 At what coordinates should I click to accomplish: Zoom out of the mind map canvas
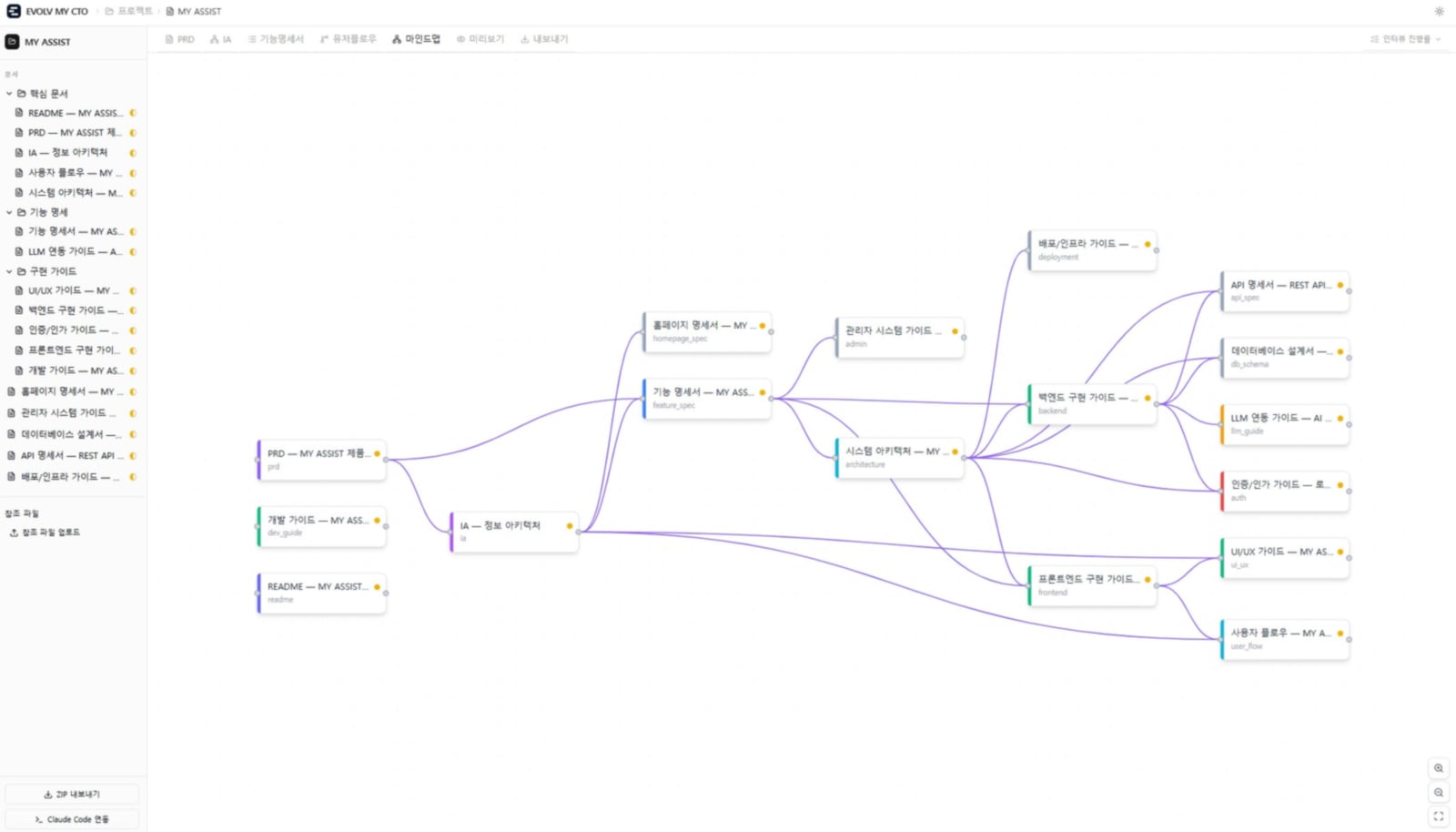pos(1438,792)
